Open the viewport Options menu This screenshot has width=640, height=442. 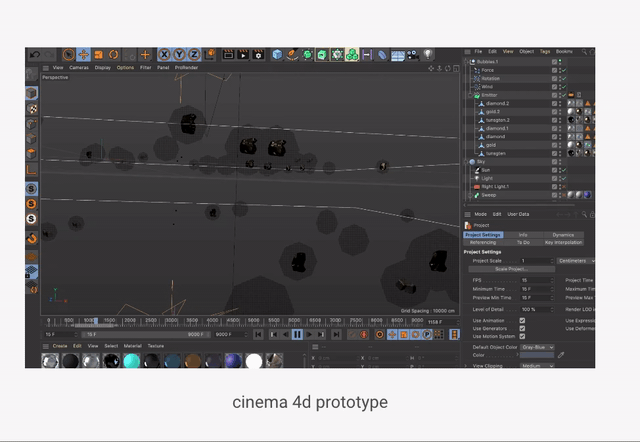[x=125, y=68]
